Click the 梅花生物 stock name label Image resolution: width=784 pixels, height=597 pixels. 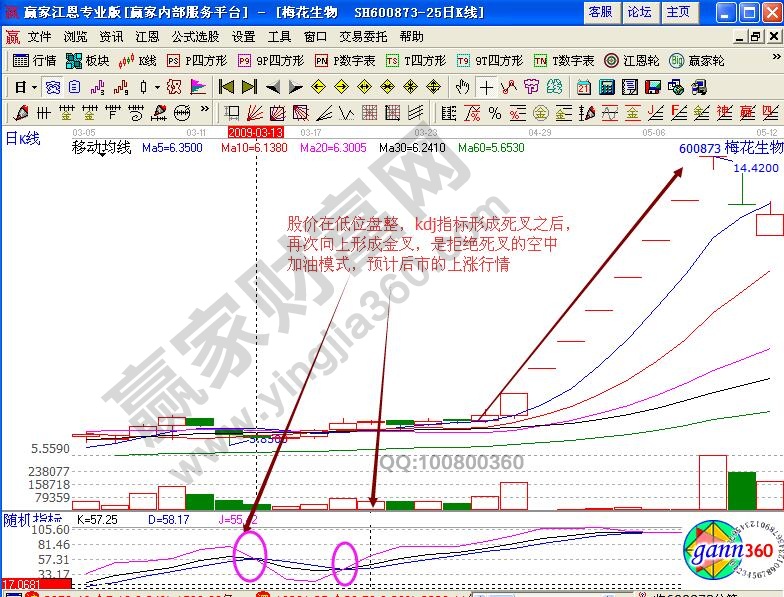(x=753, y=147)
